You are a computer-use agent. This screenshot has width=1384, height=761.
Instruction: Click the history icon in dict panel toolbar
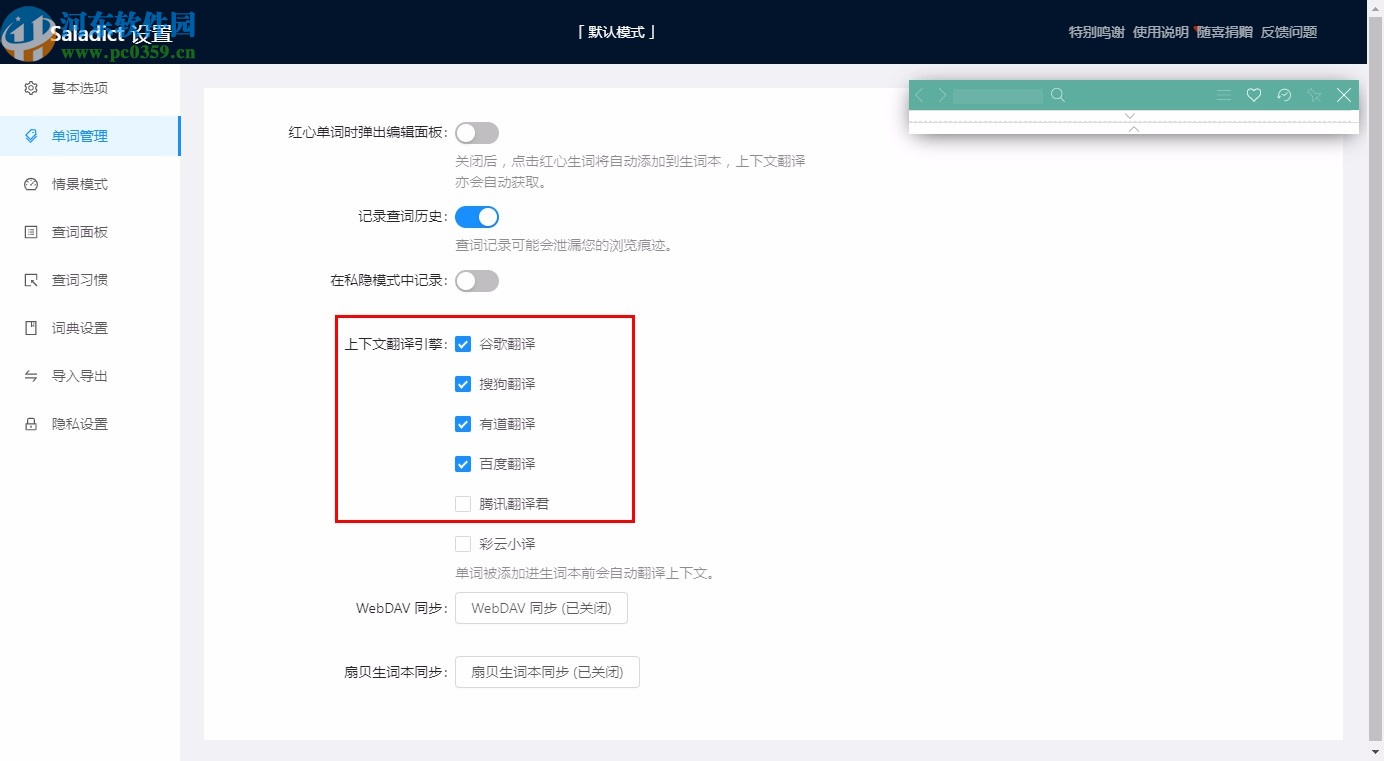pos(1284,94)
